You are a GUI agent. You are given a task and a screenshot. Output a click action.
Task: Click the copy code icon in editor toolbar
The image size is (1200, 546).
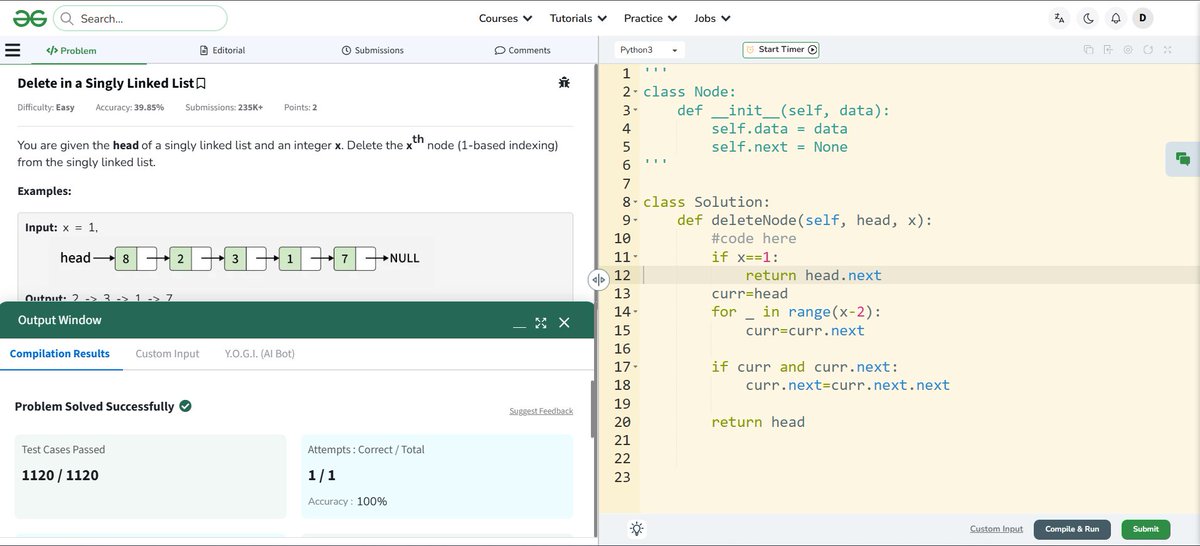(1088, 50)
